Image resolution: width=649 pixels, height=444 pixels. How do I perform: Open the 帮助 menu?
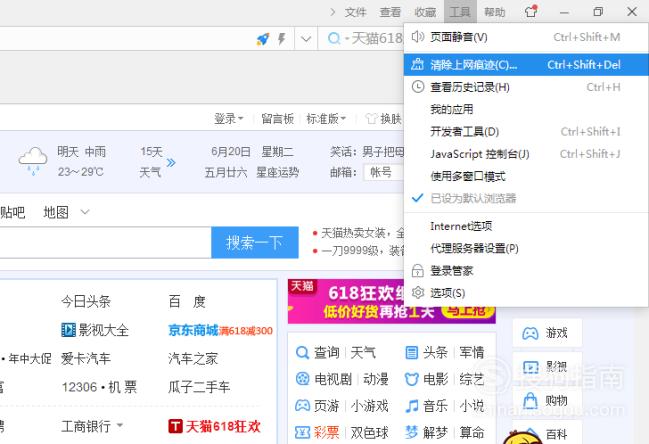click(495, 12)
